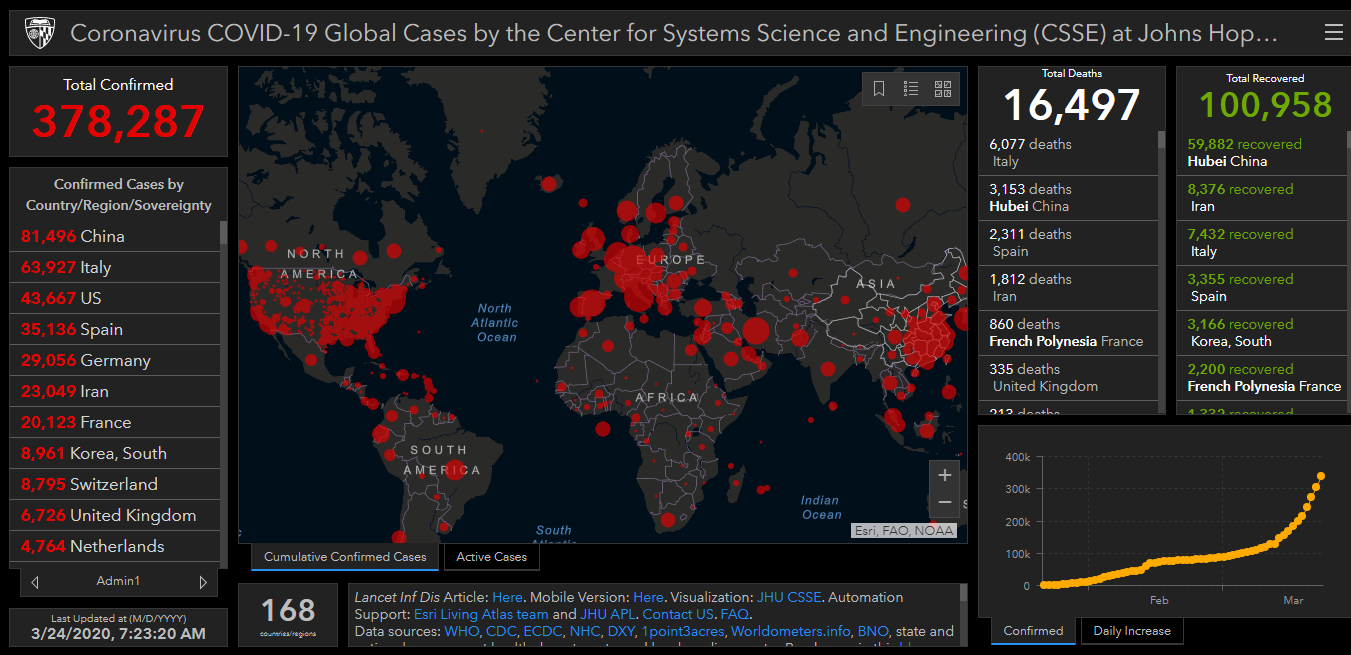1351x655 pixels.
Task: Click the 3,153 deaths Hubei China entry
Action: 1068,198
